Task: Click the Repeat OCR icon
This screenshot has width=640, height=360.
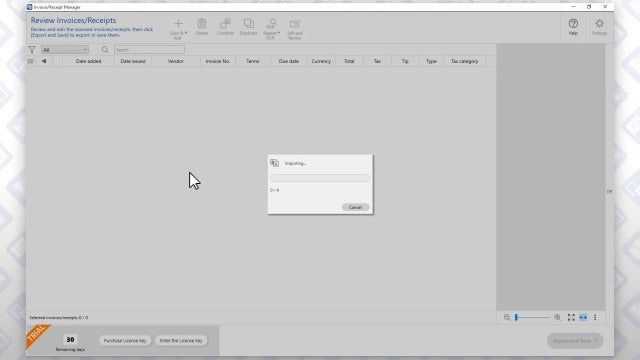Action: [x=271, y=24]
